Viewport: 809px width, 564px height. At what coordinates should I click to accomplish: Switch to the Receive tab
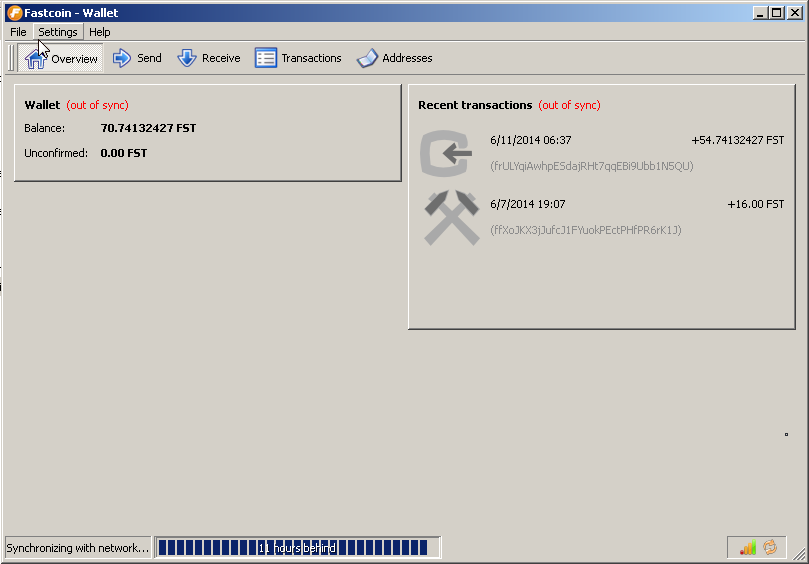(208, 58)
